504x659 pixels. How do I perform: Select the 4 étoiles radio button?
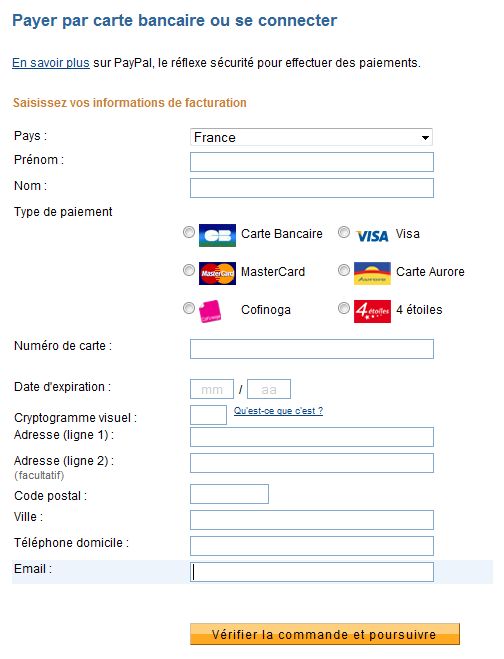tap(344, 308)
